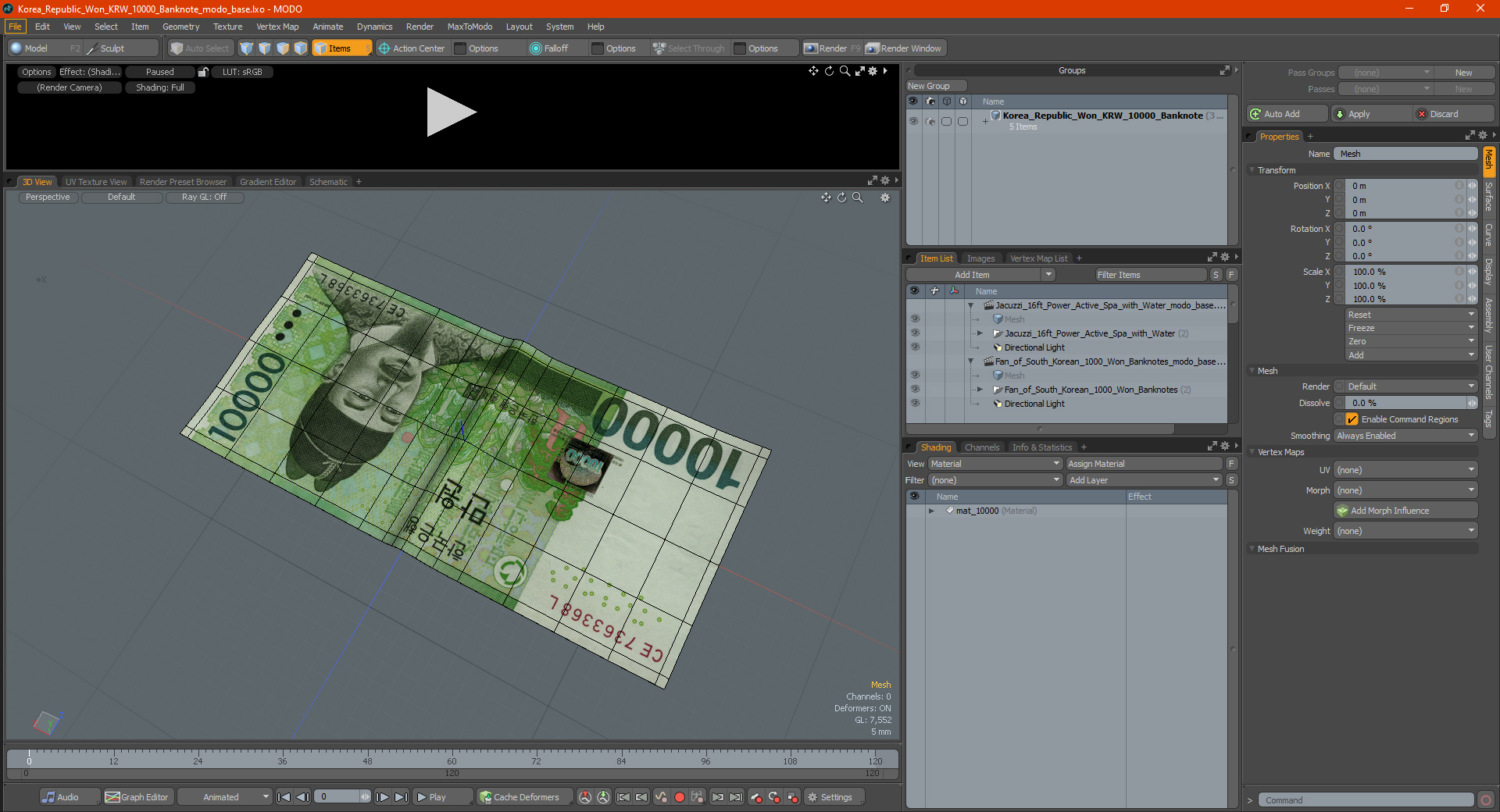Switch to Channels tab
1500x812 pixels.
tap(982, 447)
